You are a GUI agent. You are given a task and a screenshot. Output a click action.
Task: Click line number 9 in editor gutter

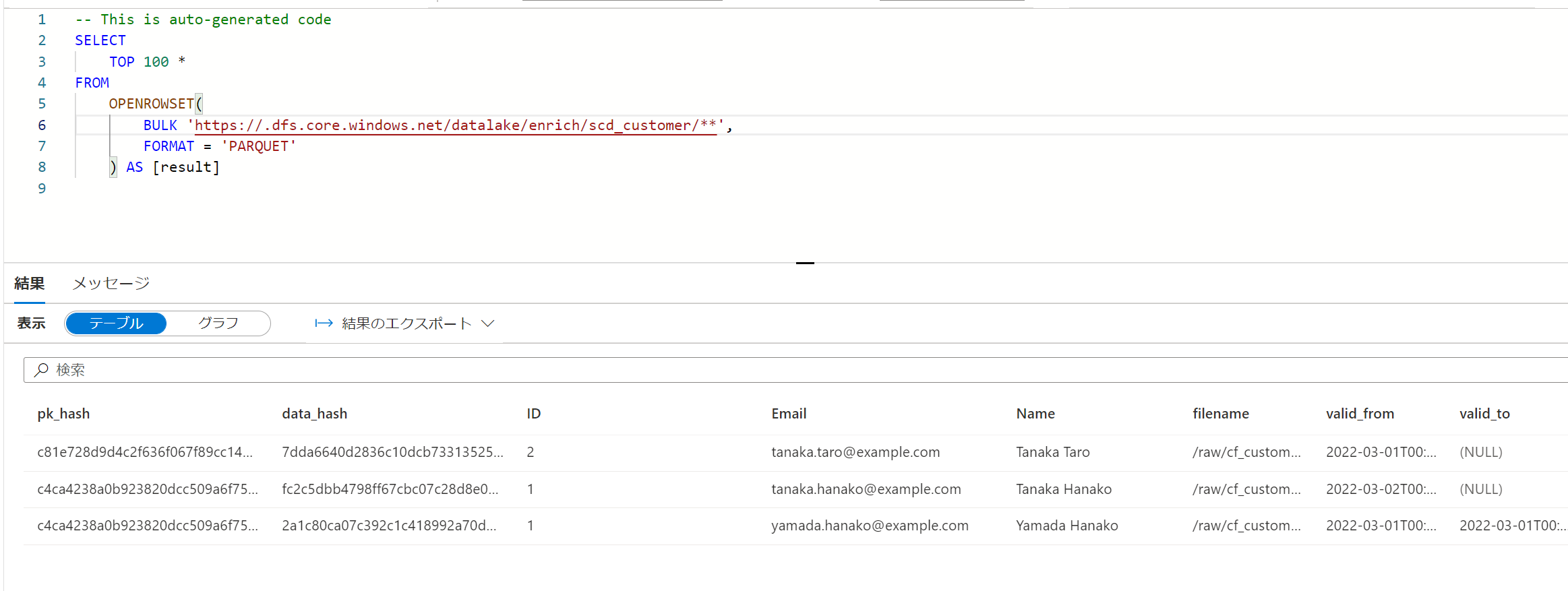[x=42, y=189]
